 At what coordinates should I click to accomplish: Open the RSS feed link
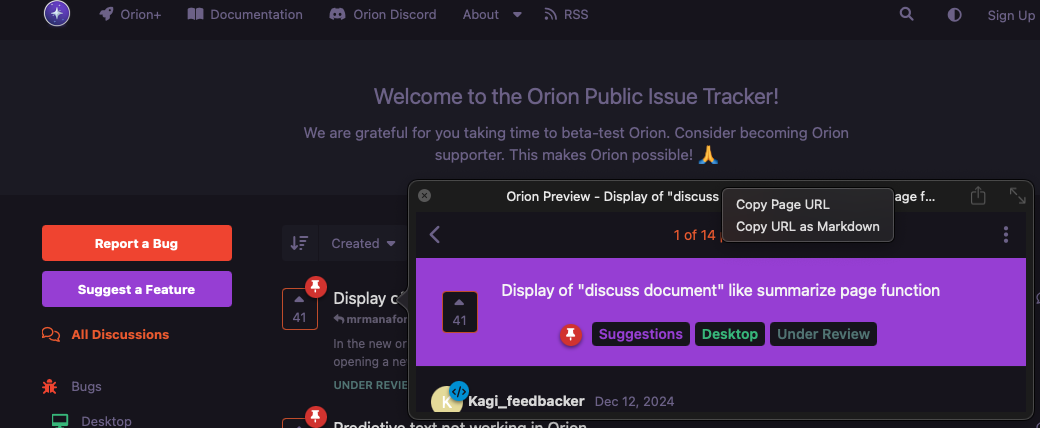[x=566, y=15]
